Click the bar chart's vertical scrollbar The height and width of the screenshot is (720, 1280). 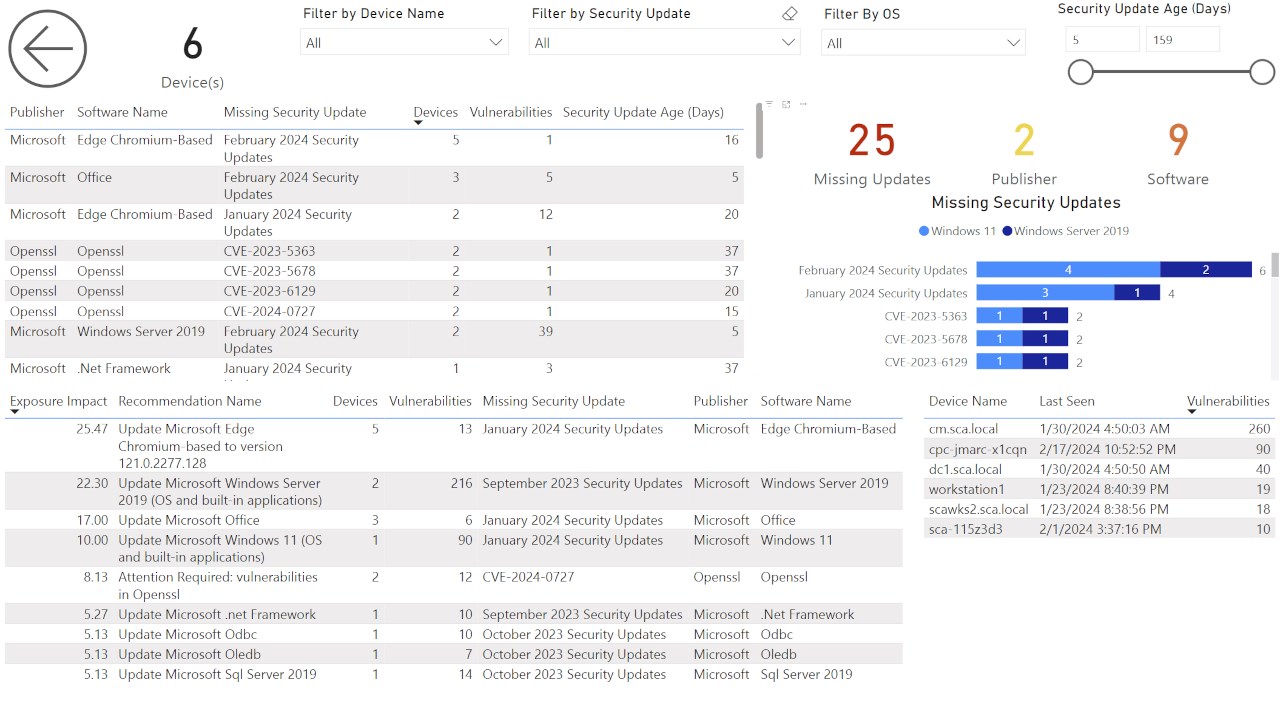(1275, 265)
